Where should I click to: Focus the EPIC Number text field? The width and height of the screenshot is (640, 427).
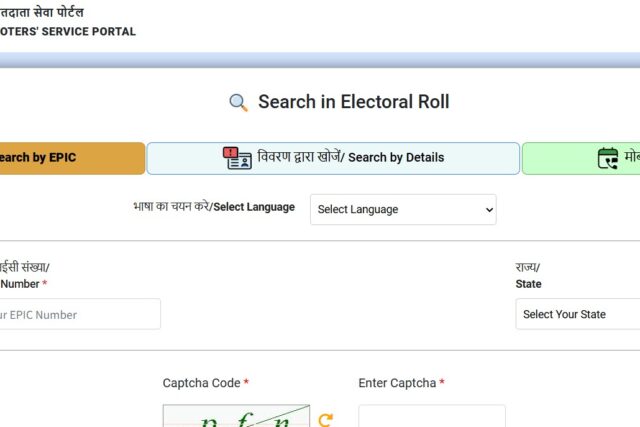point(80,314)
